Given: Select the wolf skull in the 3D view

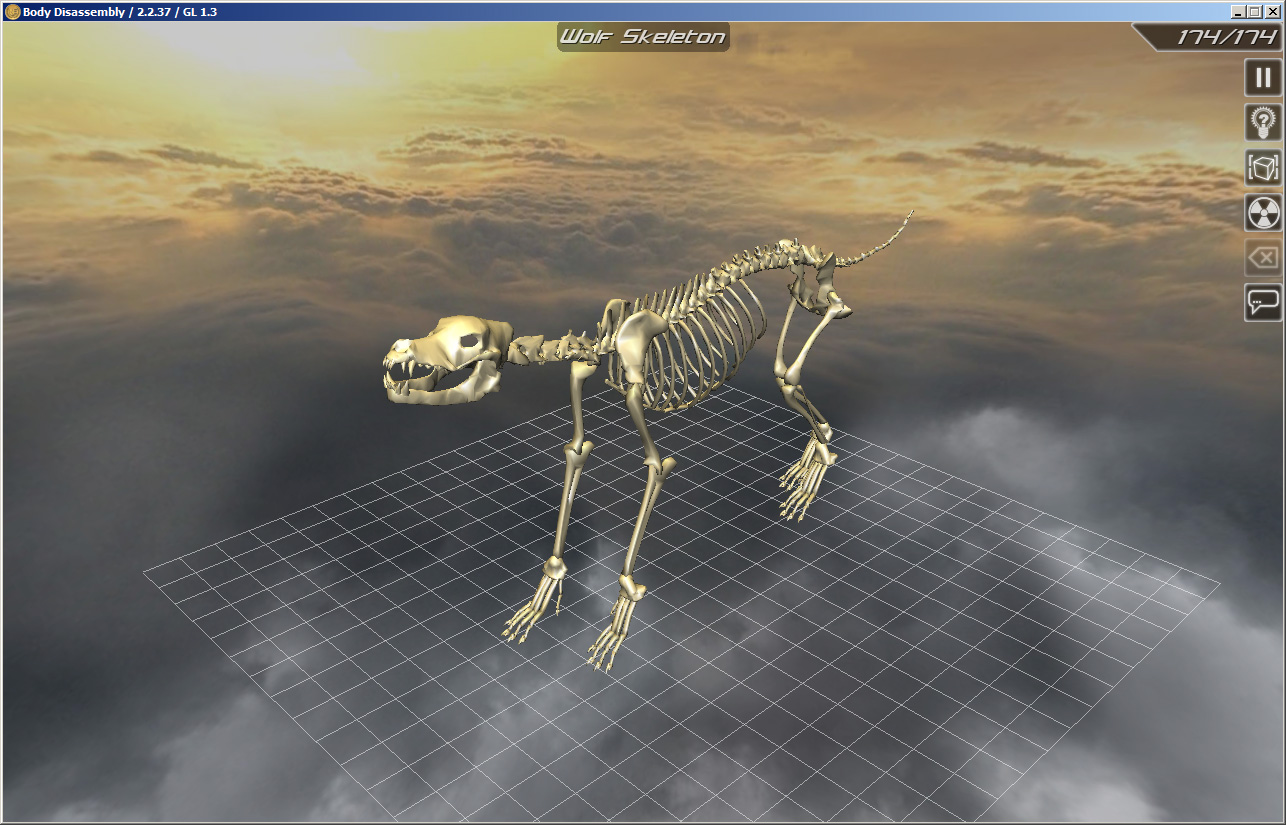Looking at the screenshot, I should (x=447, y=360).
